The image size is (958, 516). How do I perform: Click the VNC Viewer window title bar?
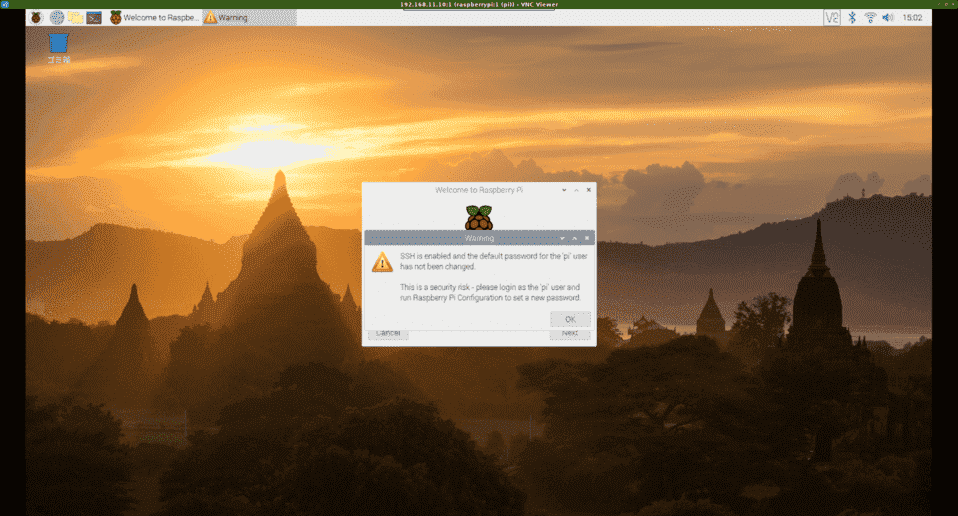(479, 4)
